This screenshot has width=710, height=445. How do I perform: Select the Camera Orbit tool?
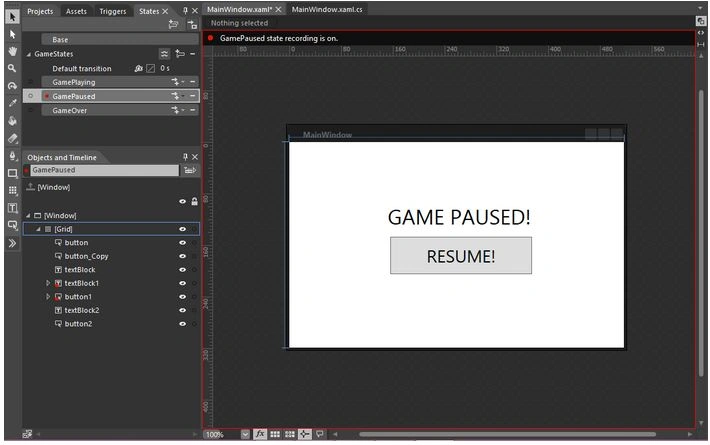[12, 86]
